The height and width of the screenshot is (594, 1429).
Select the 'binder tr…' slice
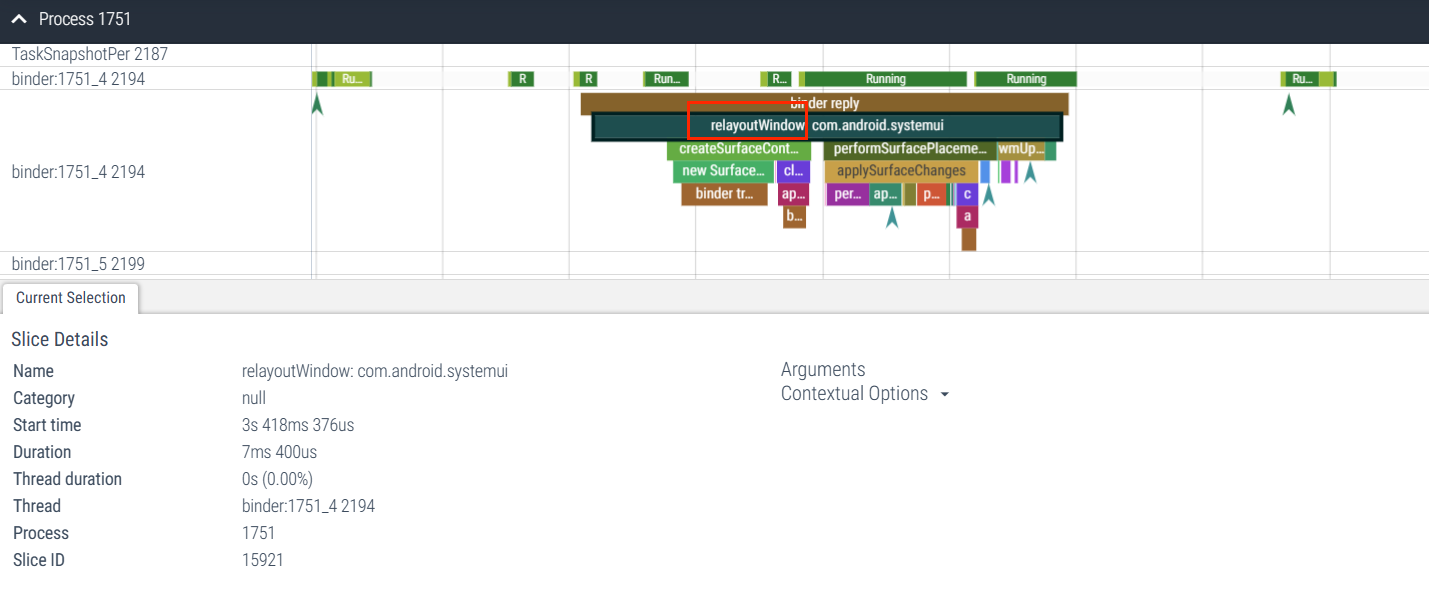[724, 194]
